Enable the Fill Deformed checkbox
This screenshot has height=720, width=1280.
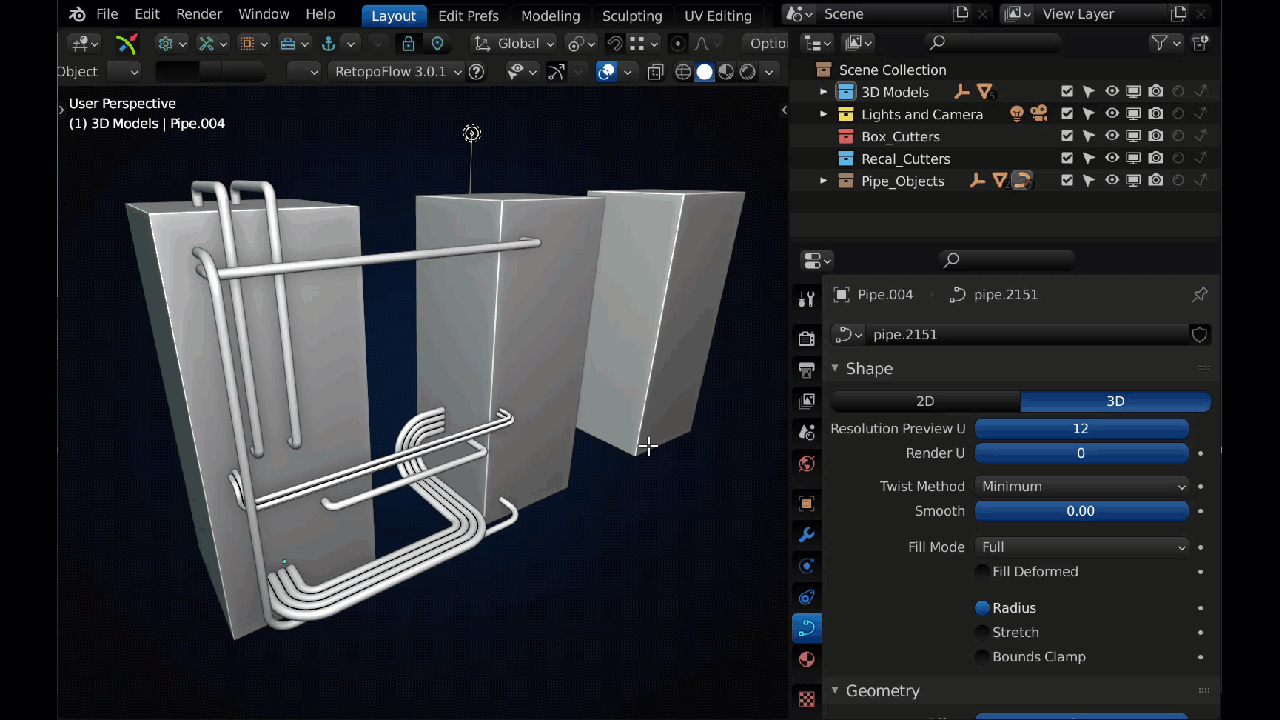982,572
